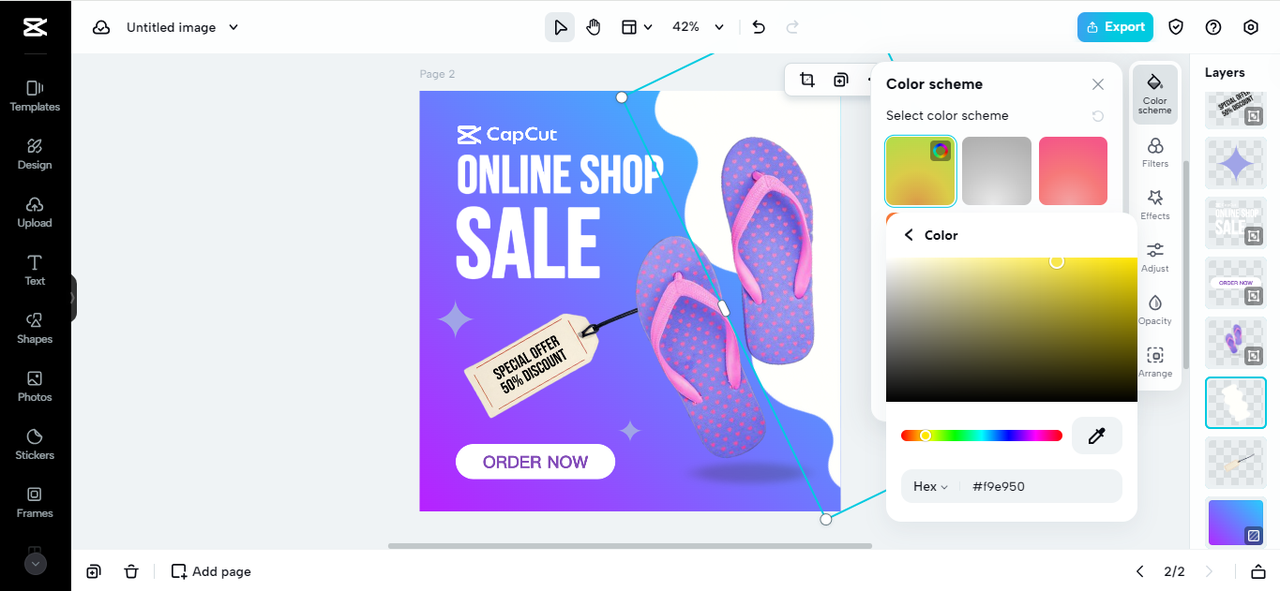Viewport: 1280px width, 591px height.
Task: Delete the current page
Action: [x=131, y=572]
